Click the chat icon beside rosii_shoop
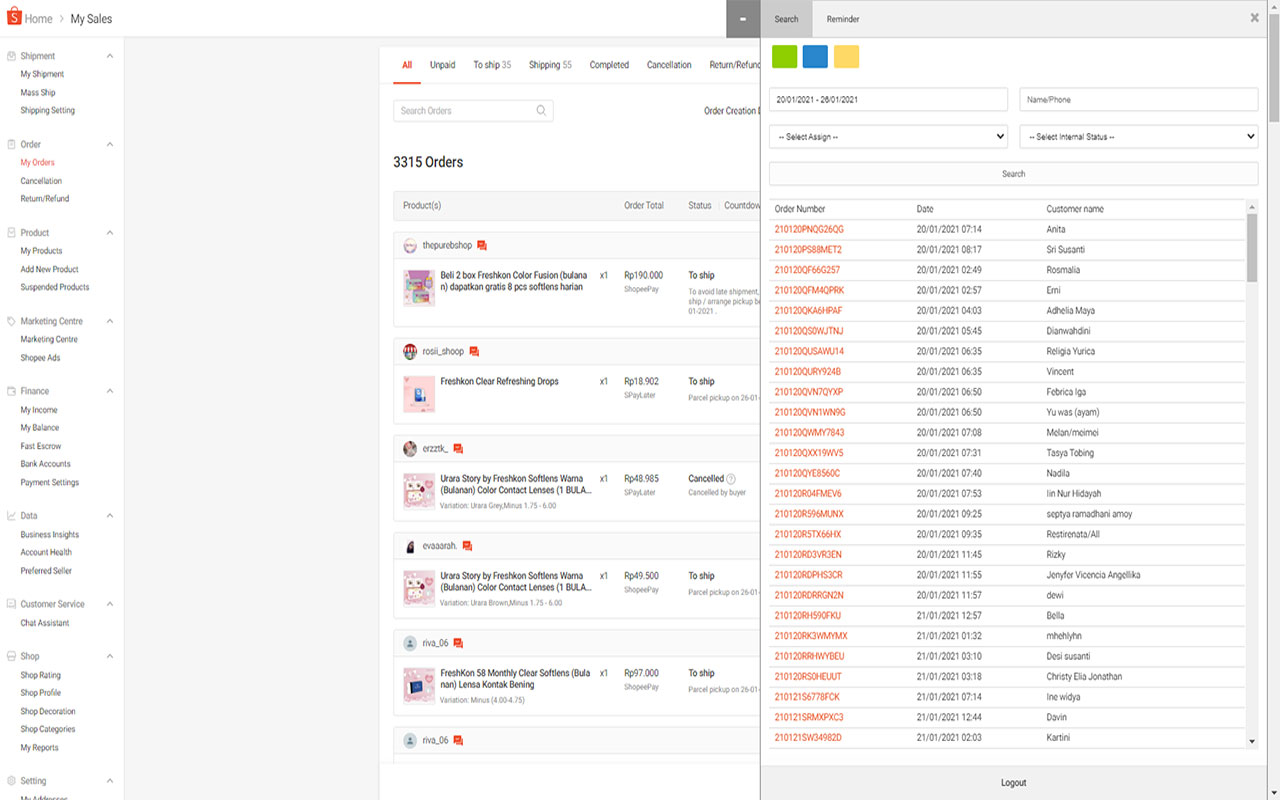 tap(475, 350)
